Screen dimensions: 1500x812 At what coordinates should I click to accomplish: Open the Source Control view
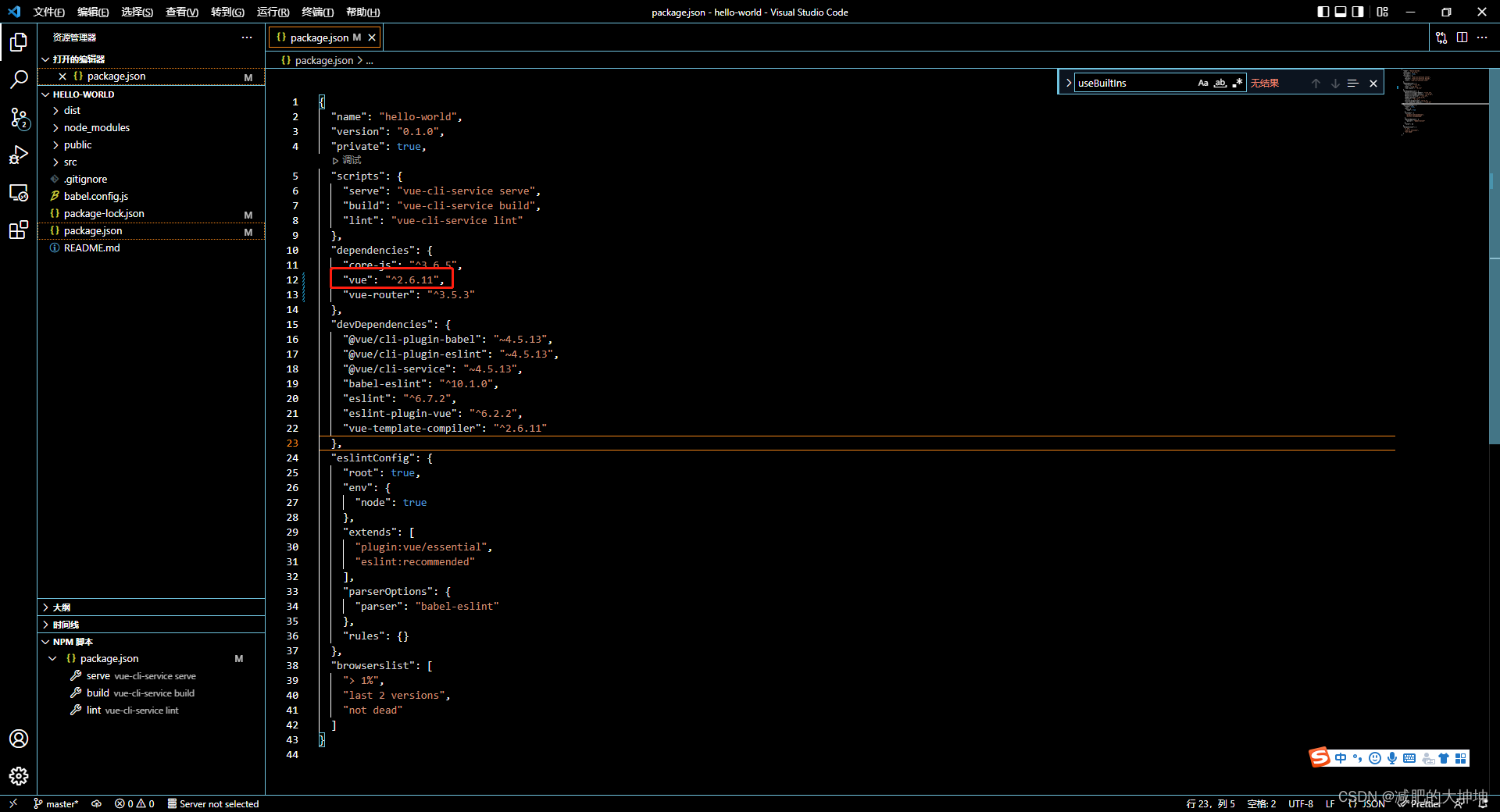click(x=19, y=117)
